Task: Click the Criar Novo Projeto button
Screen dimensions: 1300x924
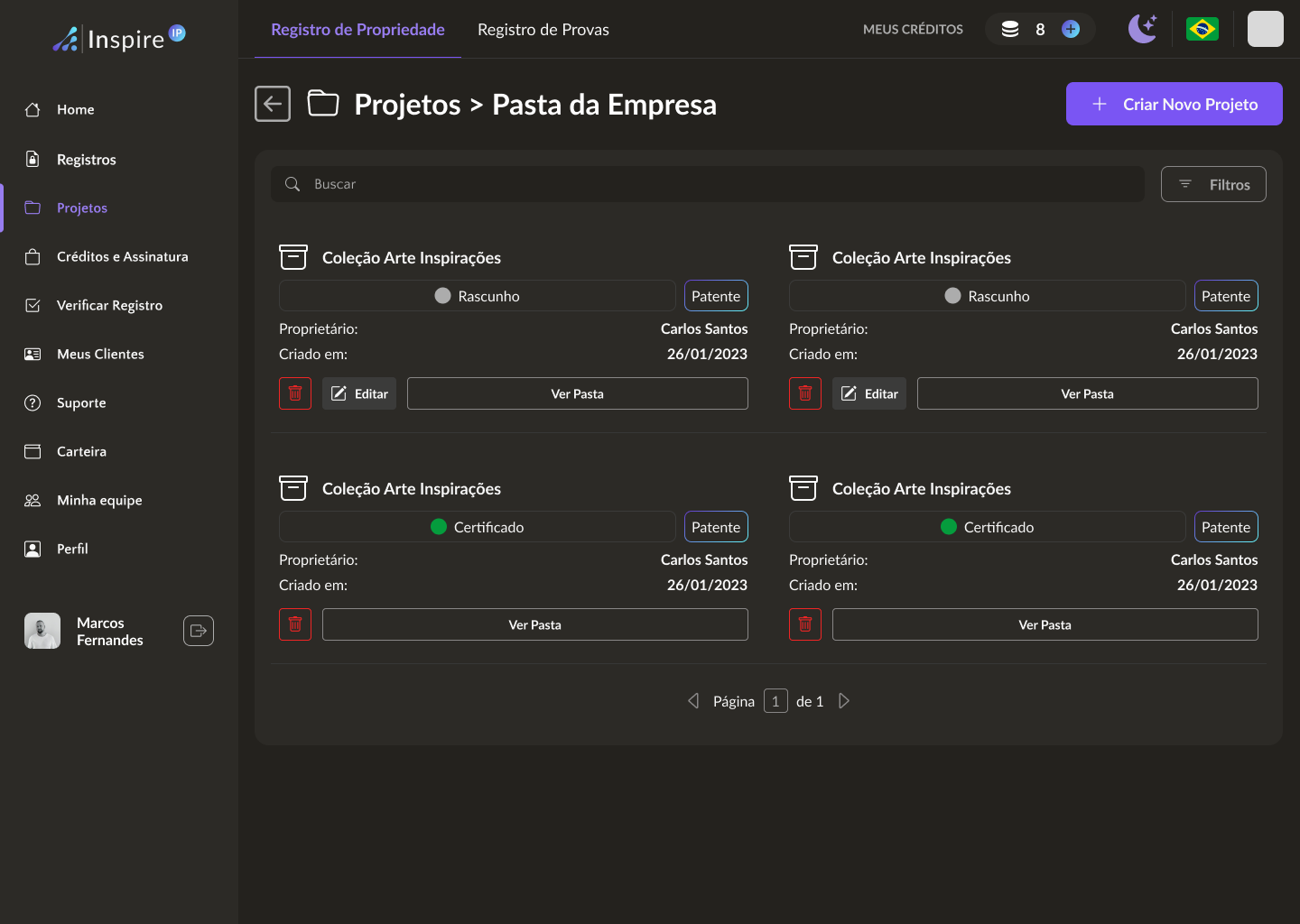Action: (x=1174, y=104)
